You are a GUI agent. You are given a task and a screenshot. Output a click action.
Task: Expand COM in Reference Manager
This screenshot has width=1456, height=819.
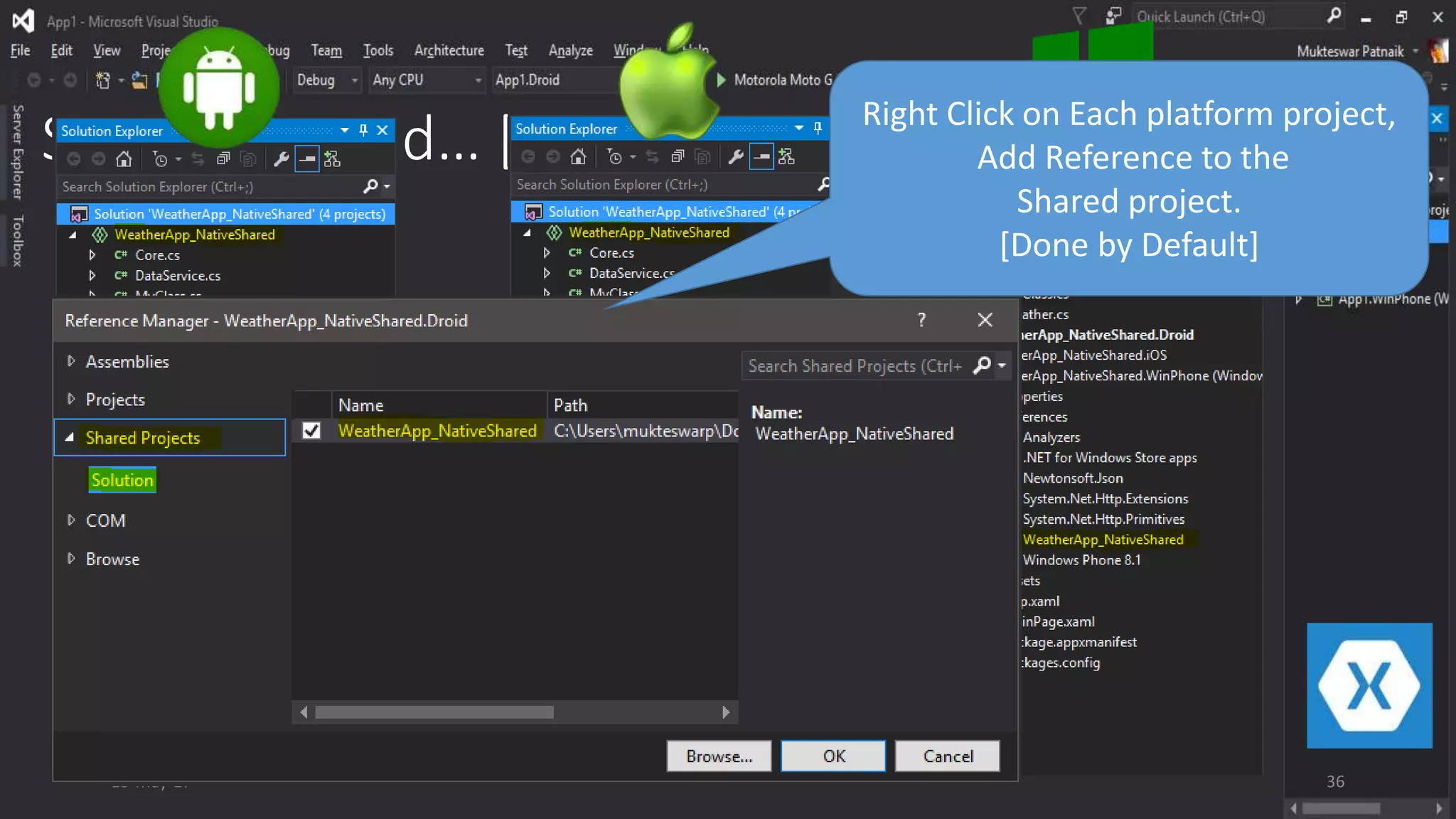click(x=70, y=520)
